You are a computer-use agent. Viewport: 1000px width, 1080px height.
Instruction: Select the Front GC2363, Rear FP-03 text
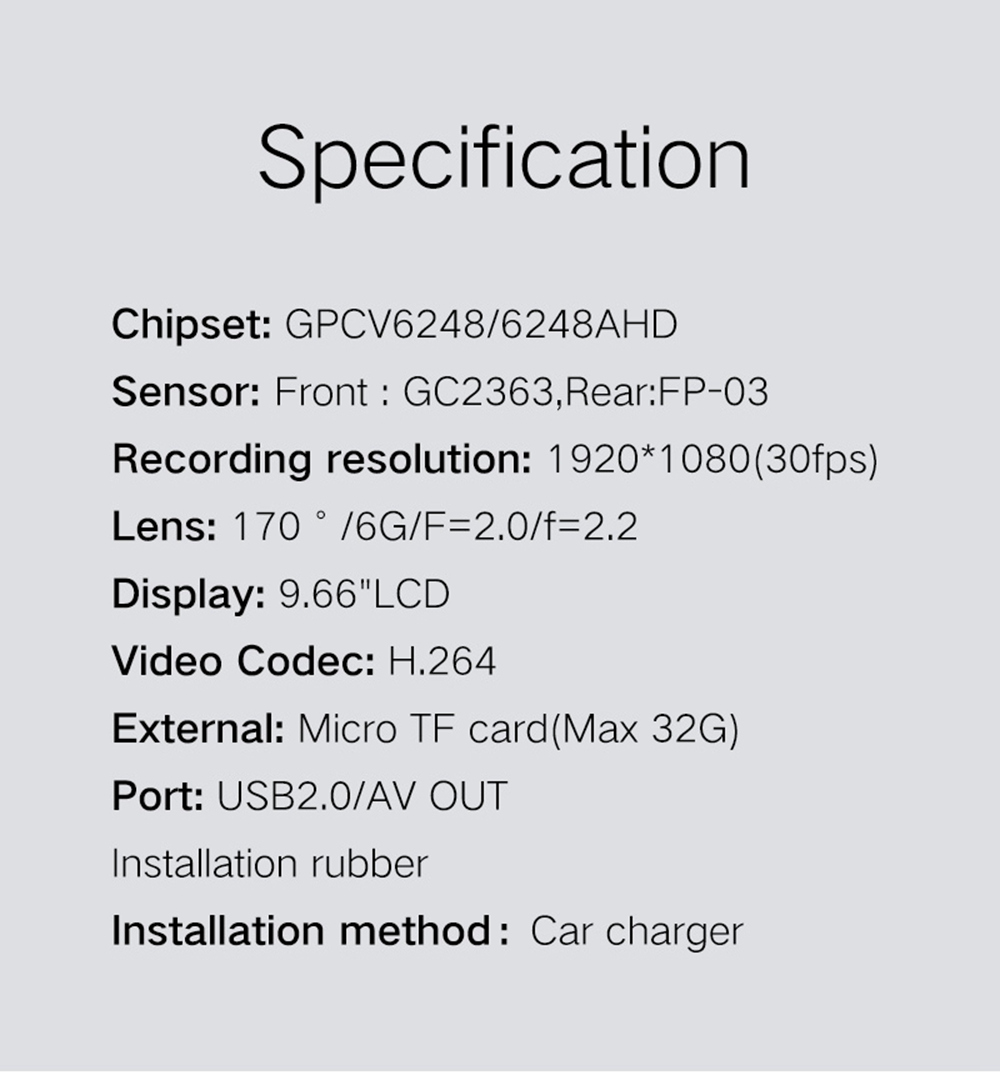(521, 392)
